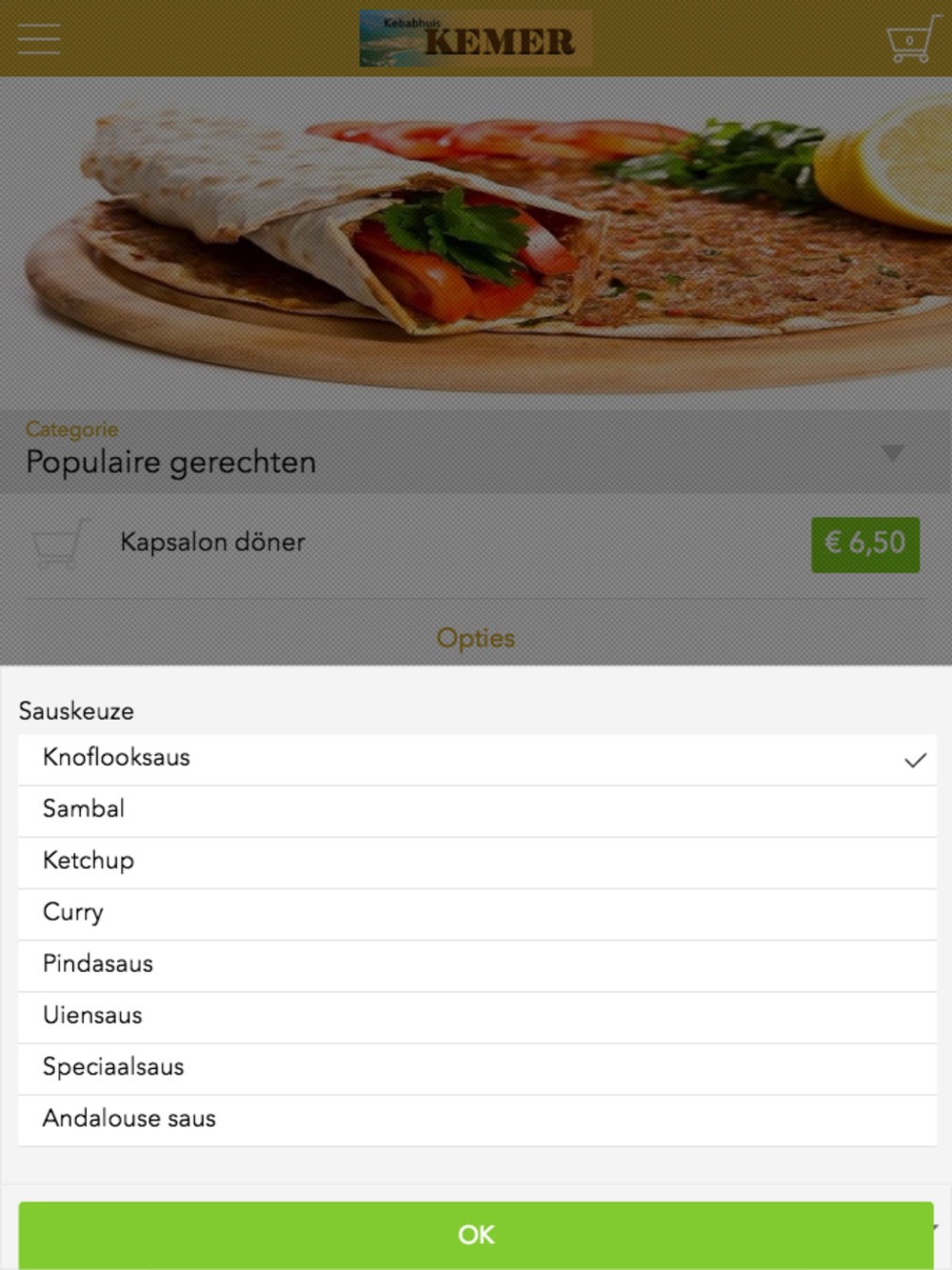Select Sambal sauce option
The height and width of the screenshot is (1270, 952).
[x=84, y=809]
